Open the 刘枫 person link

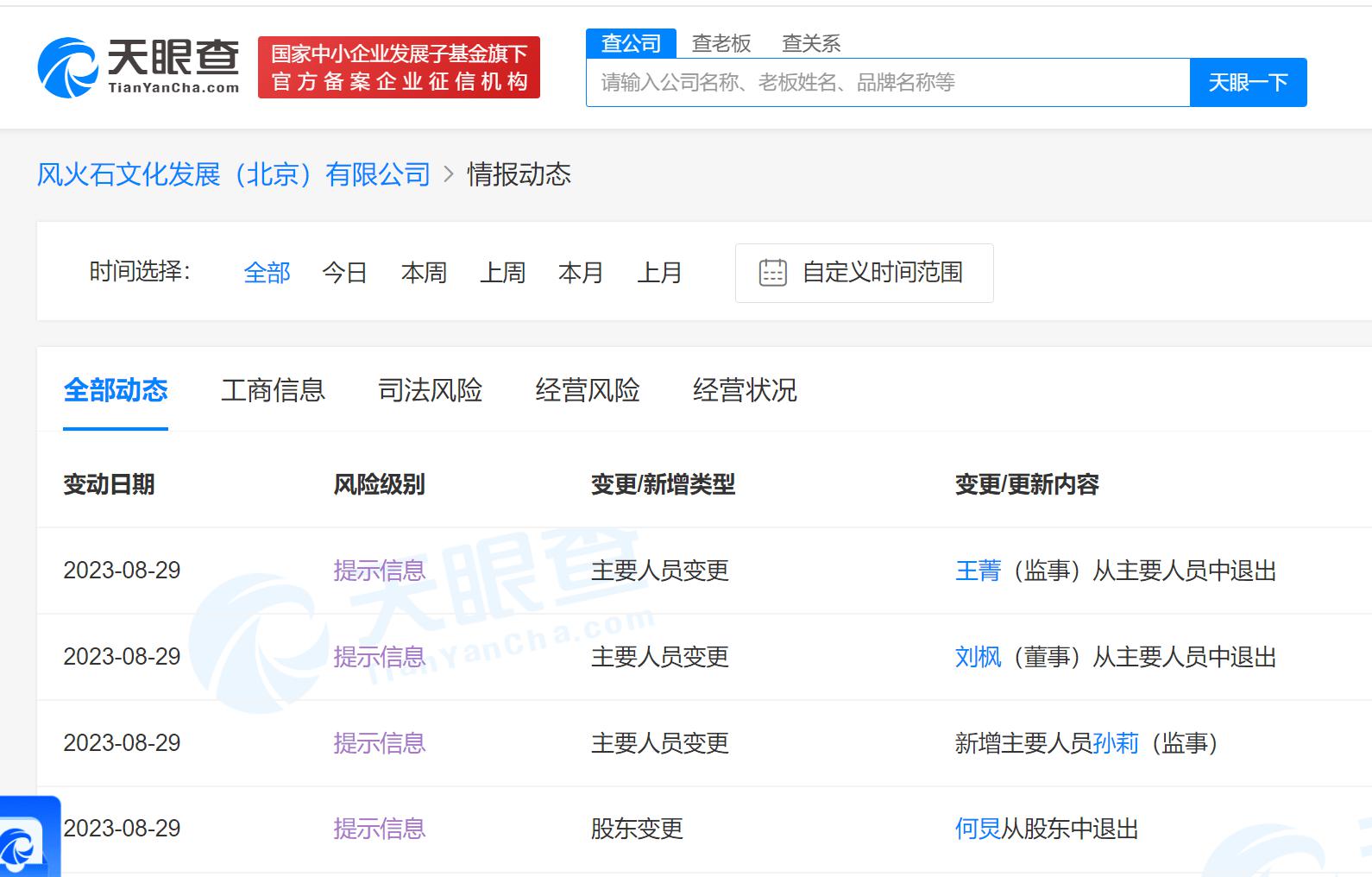(x=978, y=657)
